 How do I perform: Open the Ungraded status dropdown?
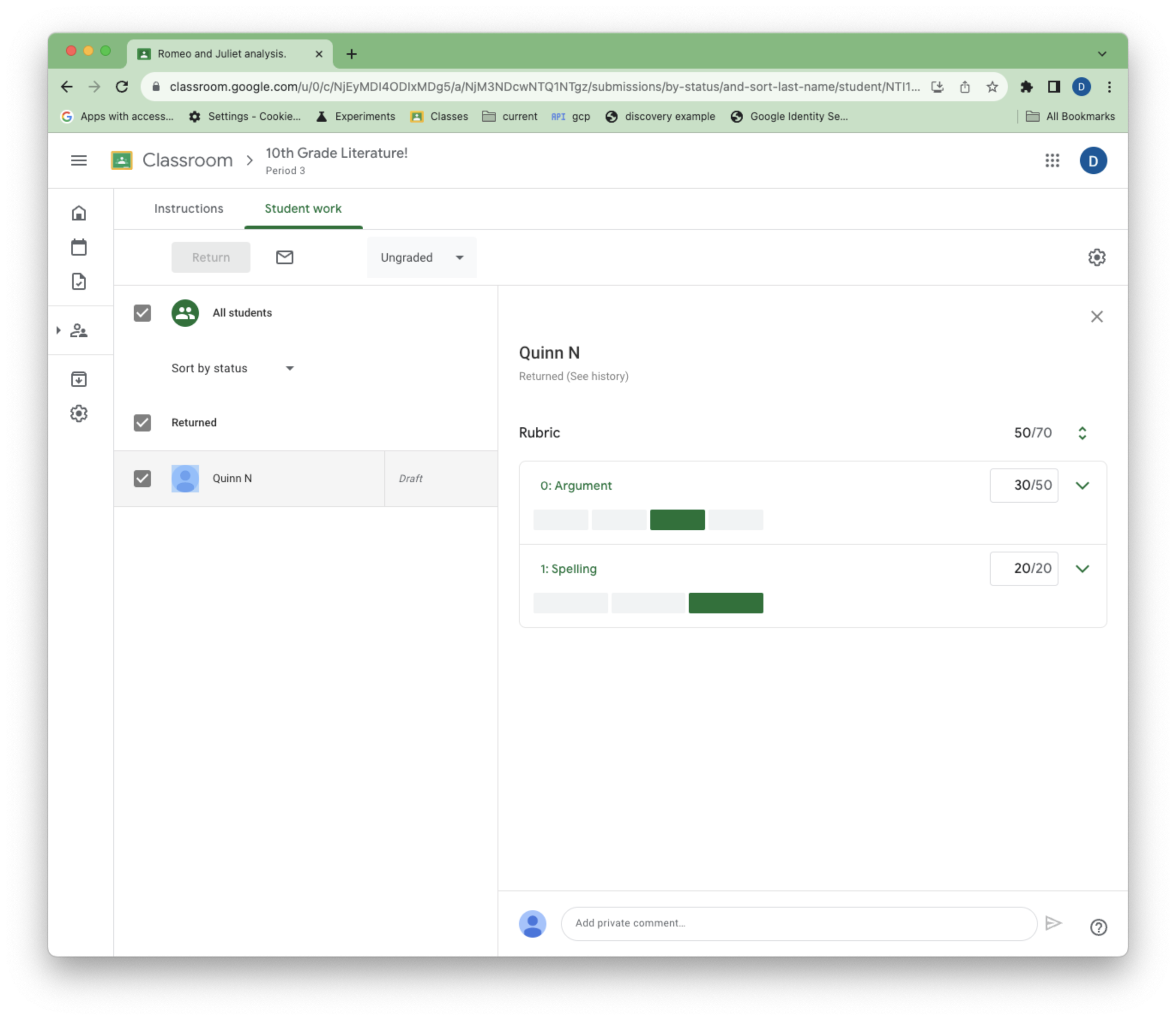419,258
